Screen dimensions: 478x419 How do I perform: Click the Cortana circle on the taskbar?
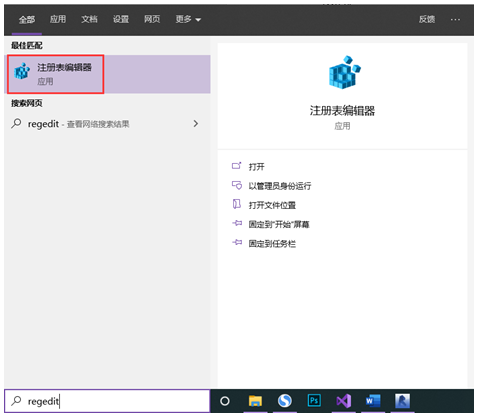click(x=225, y=401)
